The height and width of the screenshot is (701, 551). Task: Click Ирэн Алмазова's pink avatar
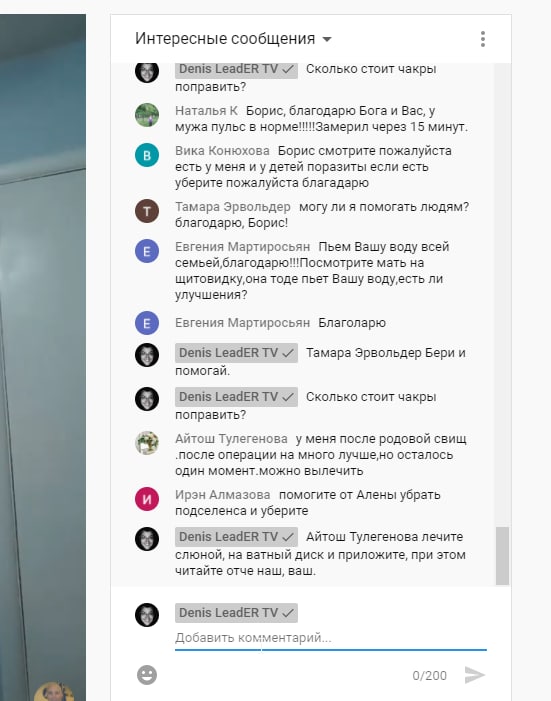pyautogui.click(x=147, y=499)
